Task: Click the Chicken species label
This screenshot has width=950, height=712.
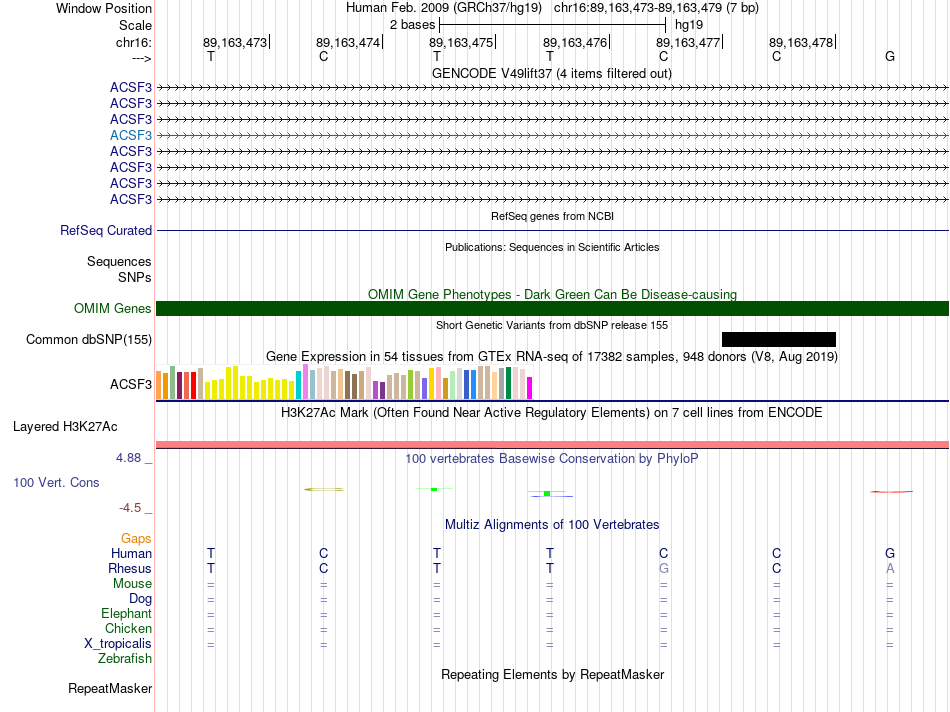Action: click(x=128, y=628)
